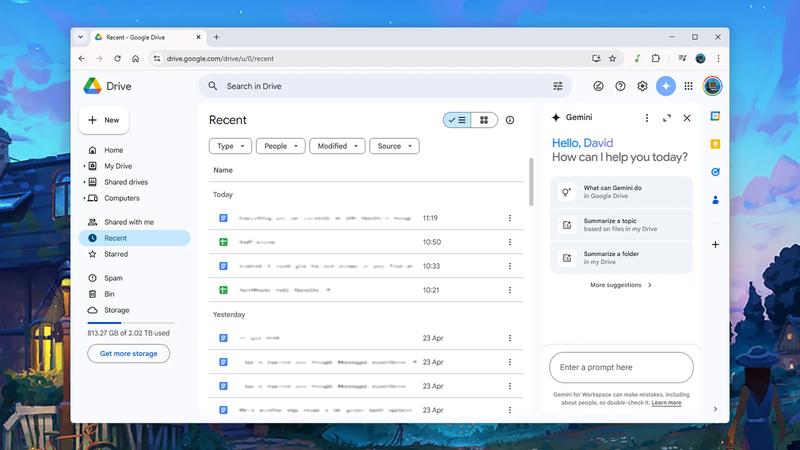This screenshot has height=450, width=800.
Task: Open the spreadsheet modified at 10:50
Action: [366, 242]
